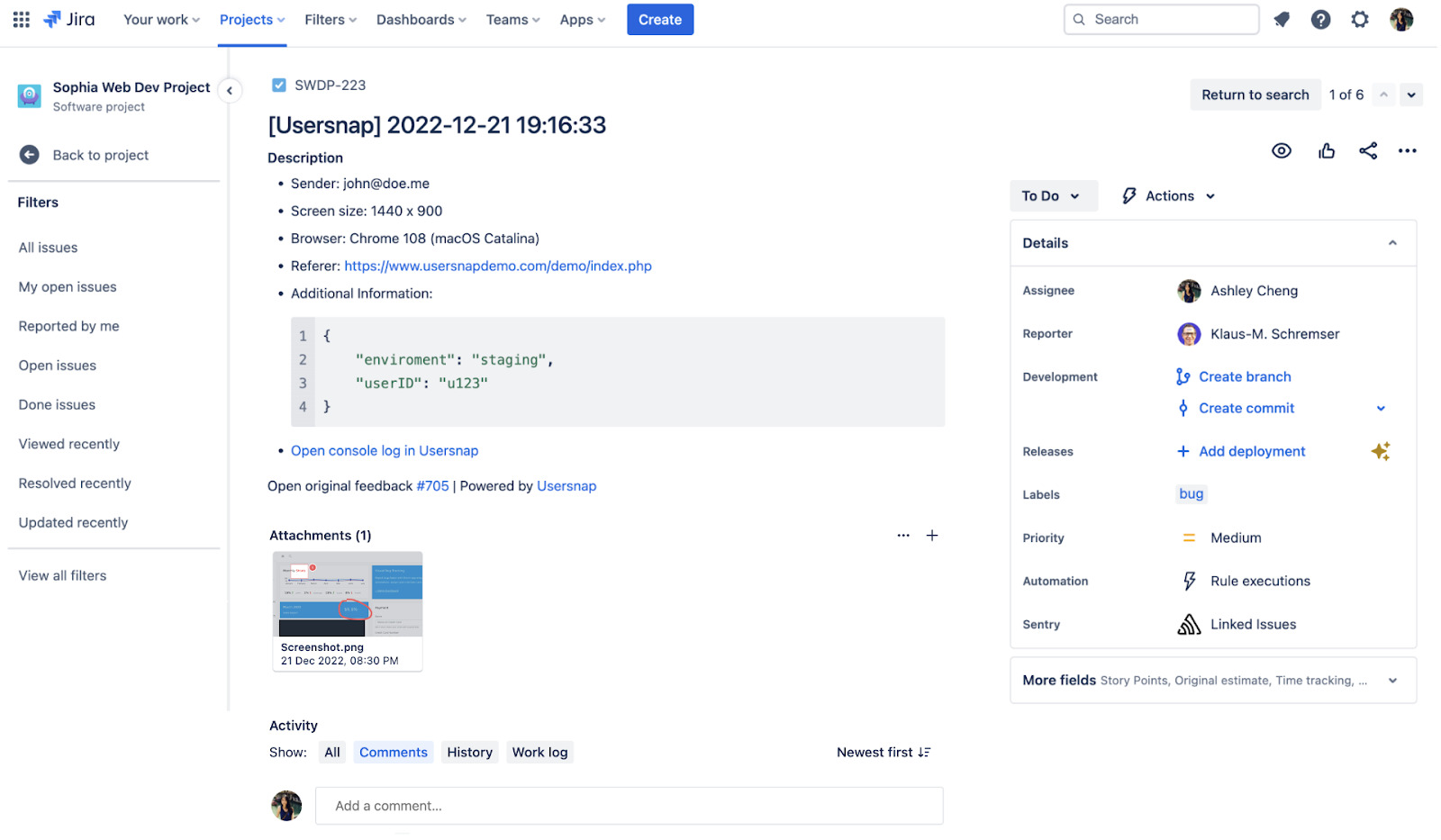The height and width of the screenshot is (840, 1441).
Task: Share the issue using the share icon
Action: coord(1368,150)
